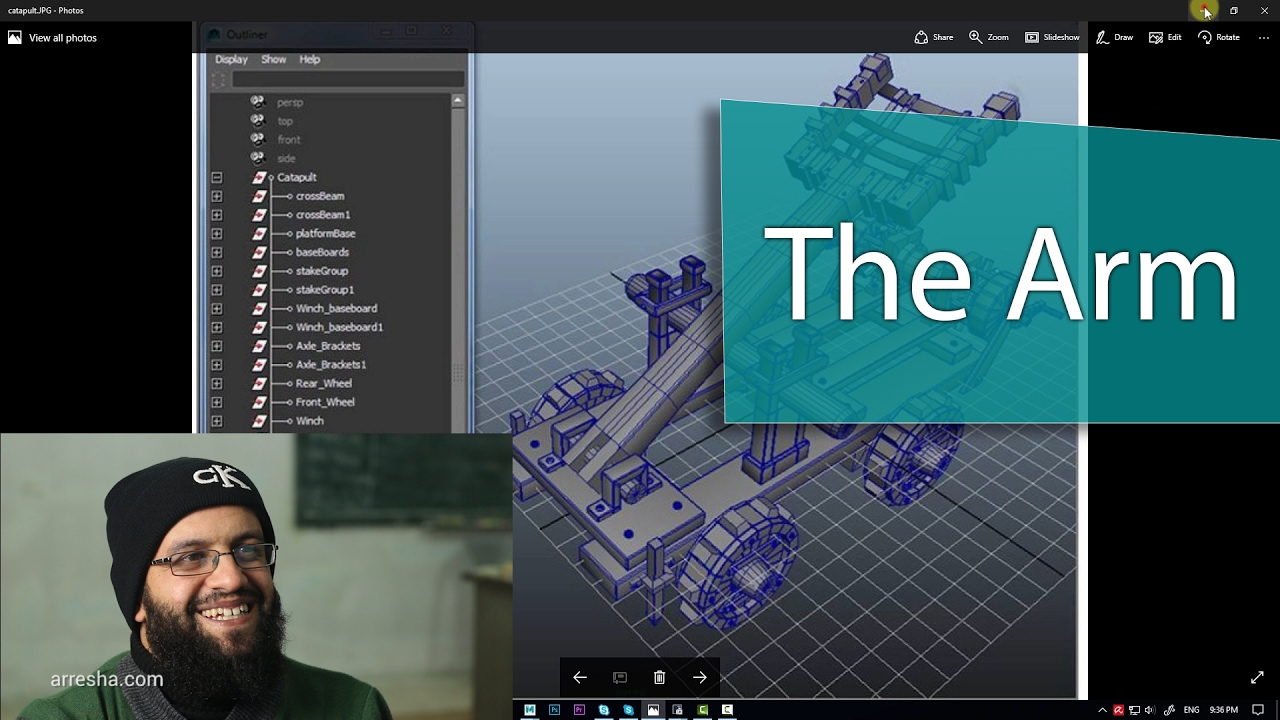Viewport: 1280px width, 720px height.
Task: Select the Catapult group in Outliner
Action: pyautogui.click(x=297, y=177)
